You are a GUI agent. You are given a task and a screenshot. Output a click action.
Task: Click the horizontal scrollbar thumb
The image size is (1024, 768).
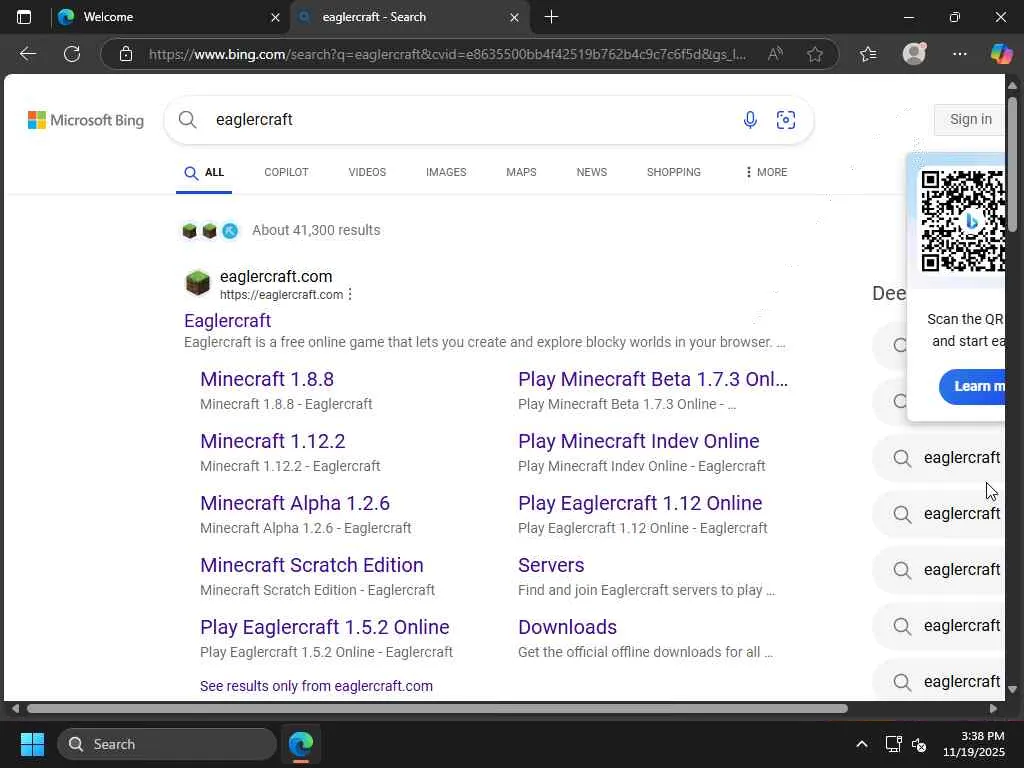(x=438, y=709)
